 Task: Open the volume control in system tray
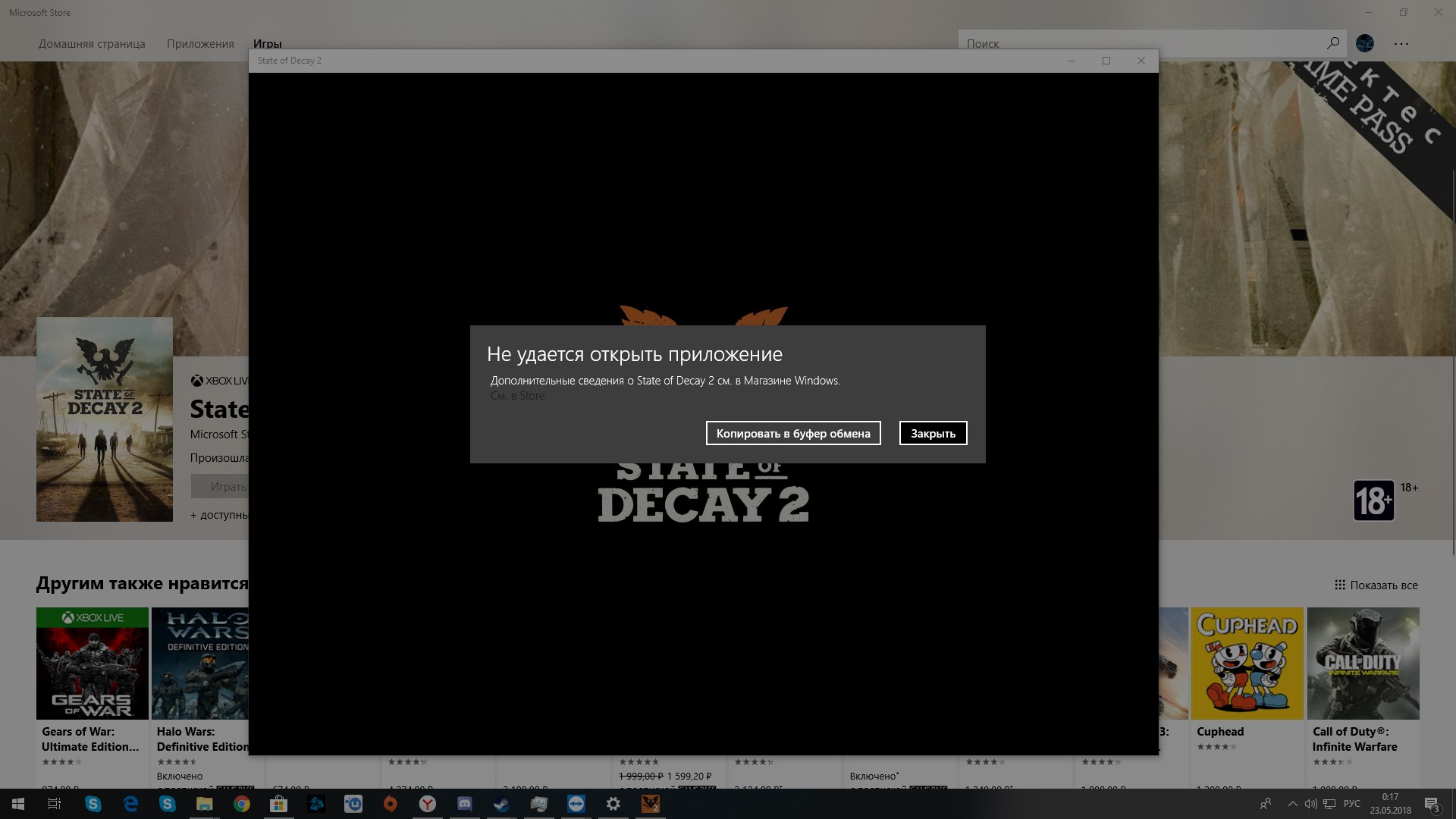point(1310,804)
